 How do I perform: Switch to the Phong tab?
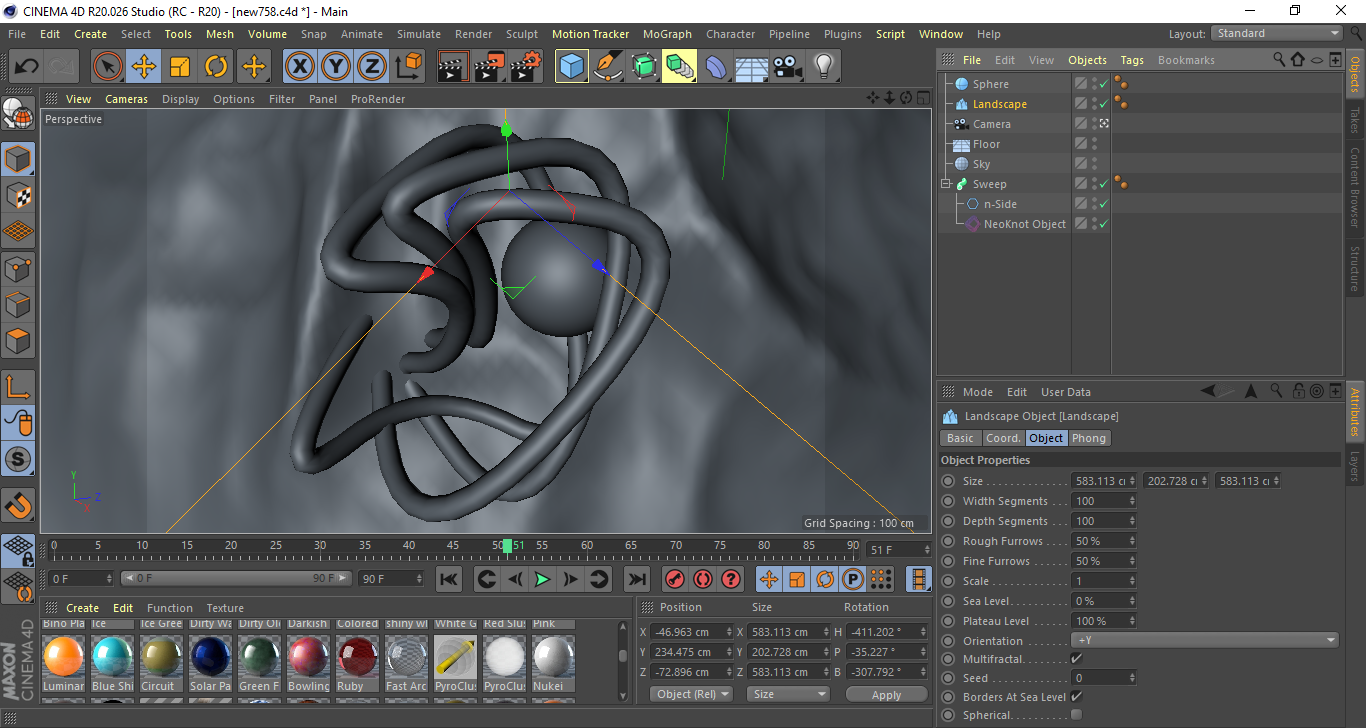click(x=1089, y=438)
